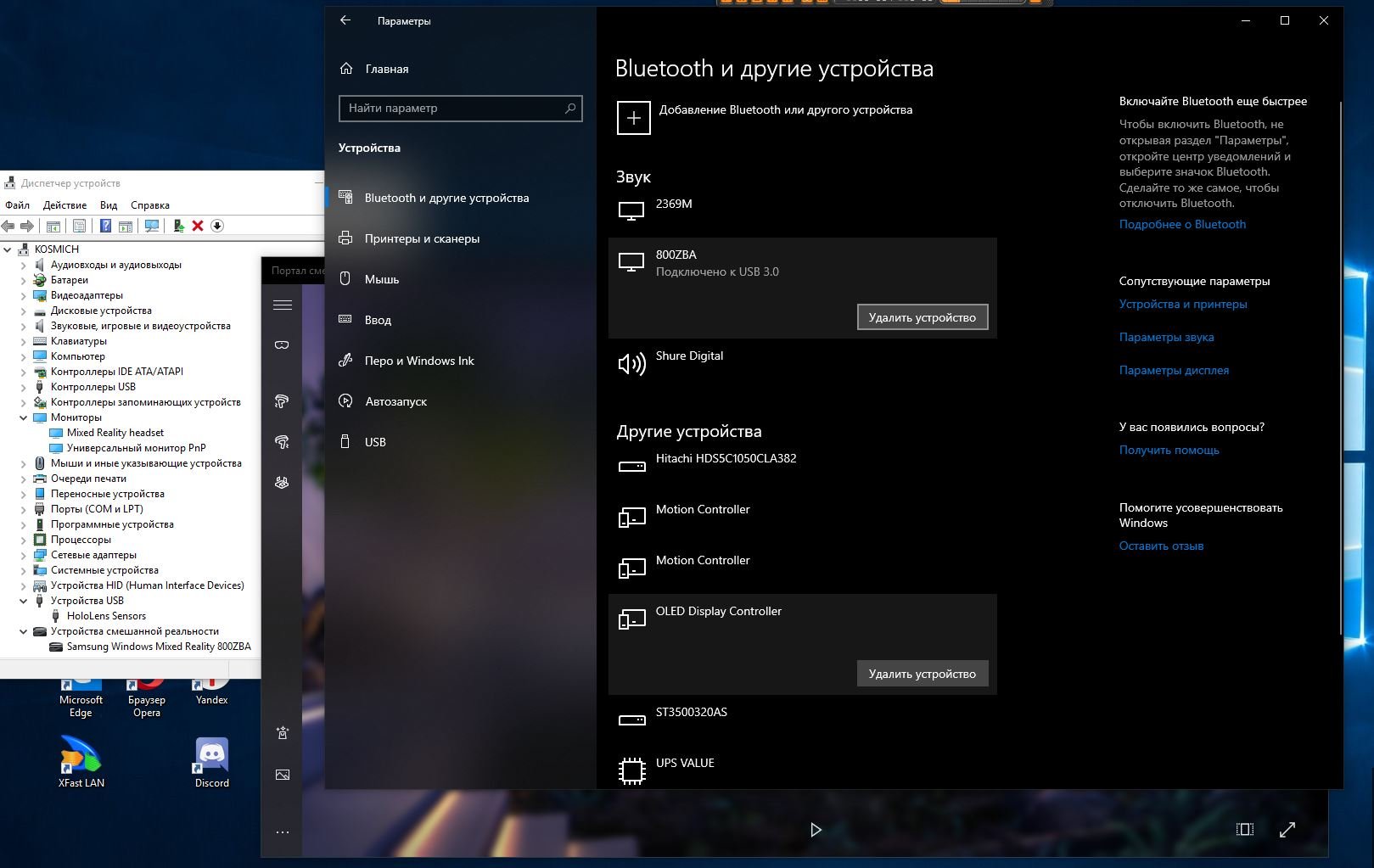
Task: Select Принтеры и сканеры in Settings sidebar
Action: (x=422, y=238)
